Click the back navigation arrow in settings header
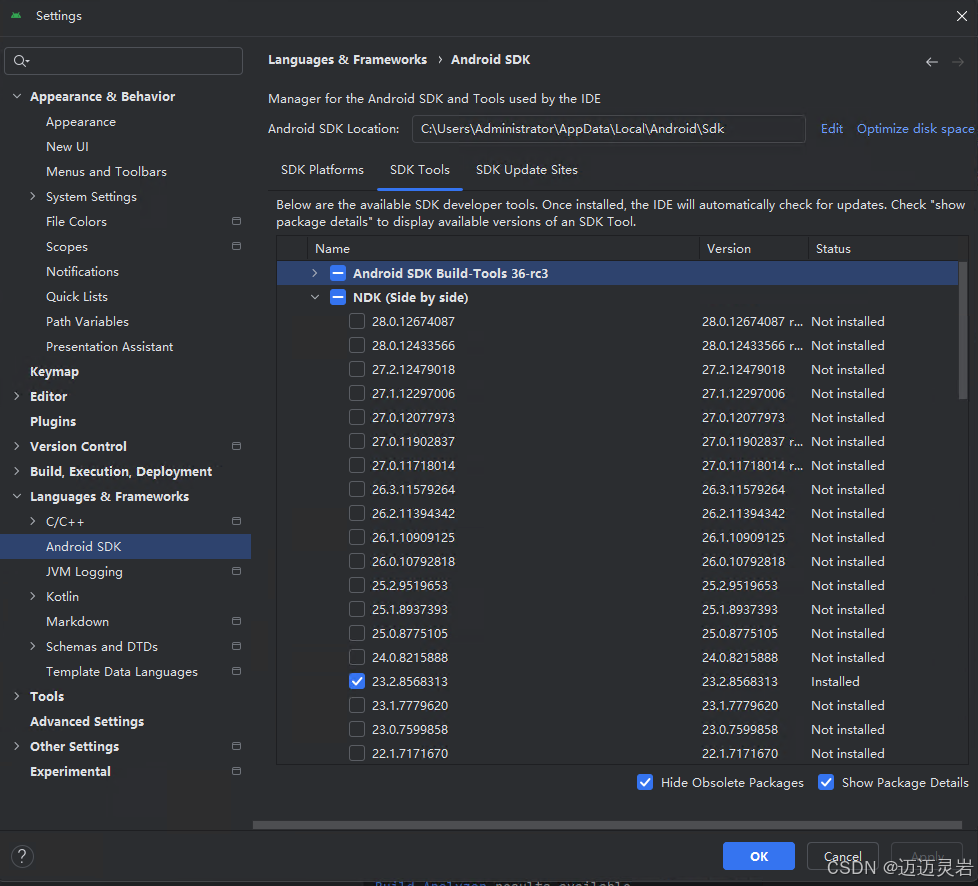Viewport: 978px width, 886px height. (x=931, y=61)
